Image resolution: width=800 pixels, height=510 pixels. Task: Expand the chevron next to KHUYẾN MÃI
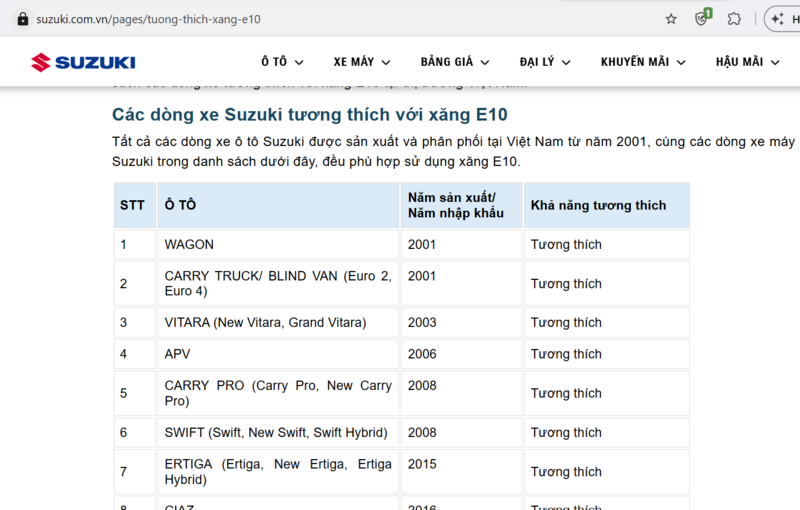click(681, 63)
